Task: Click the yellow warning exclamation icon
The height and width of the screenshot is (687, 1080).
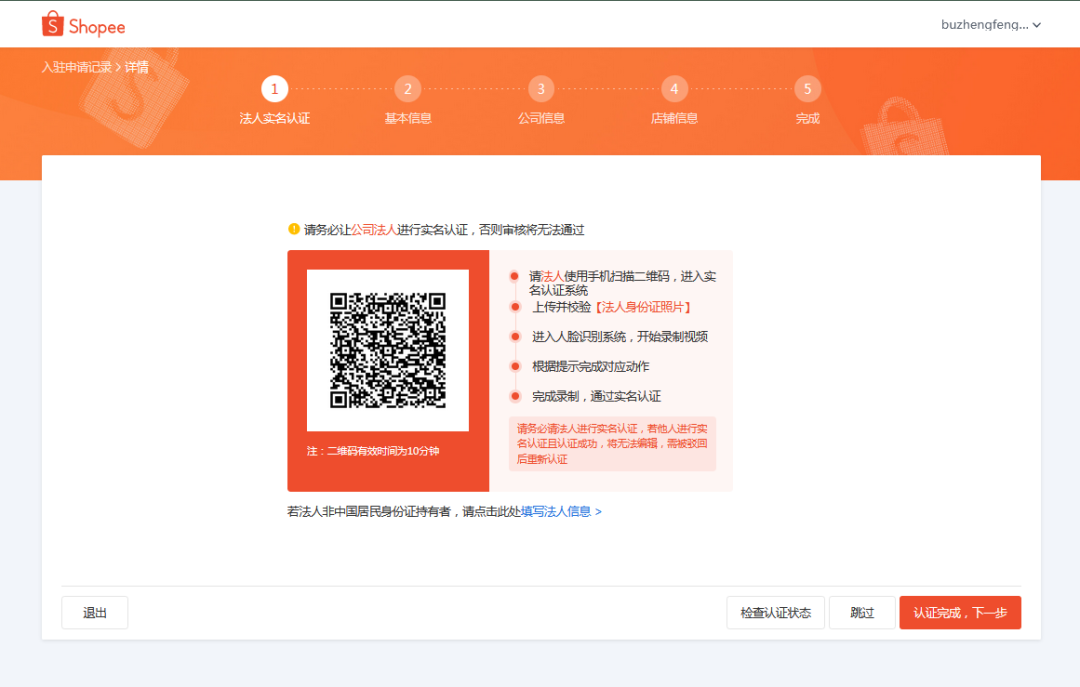Action: 294,229
